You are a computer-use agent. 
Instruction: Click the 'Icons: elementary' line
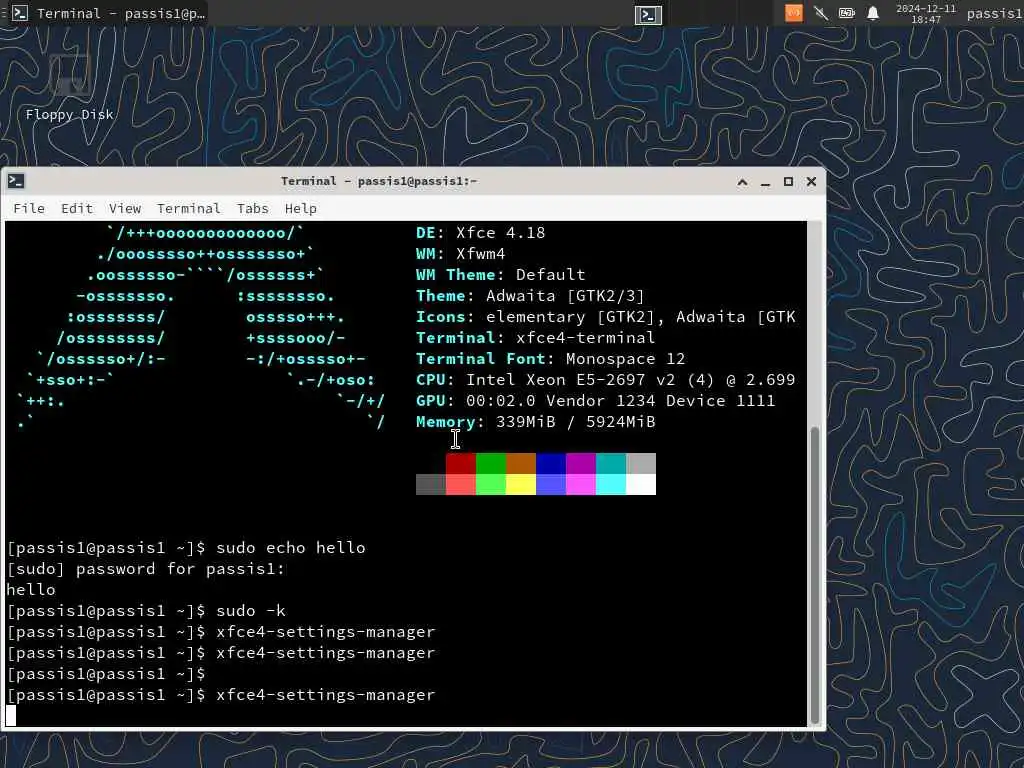605,317
